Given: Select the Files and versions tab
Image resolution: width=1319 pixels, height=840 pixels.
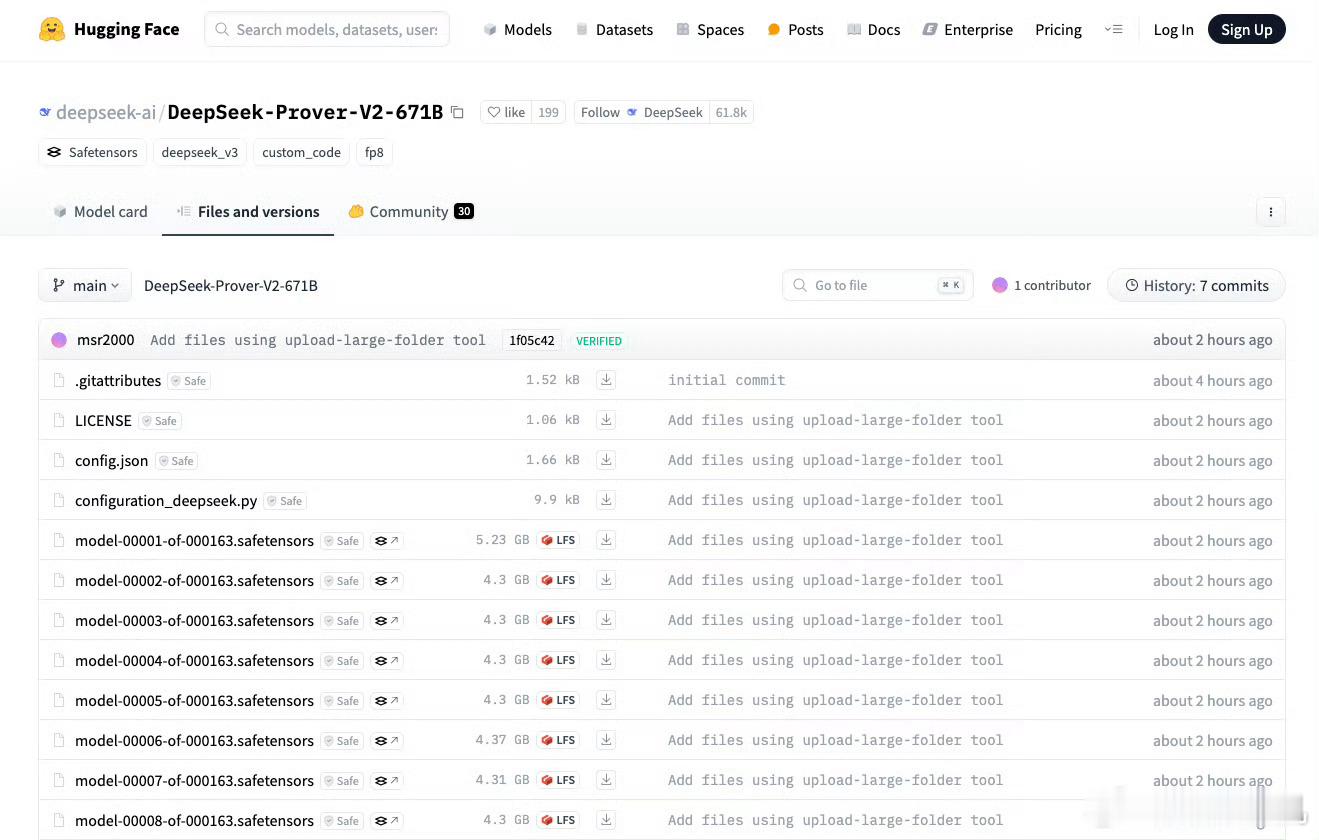Looking at the screenshot, I should click(248, 212).
